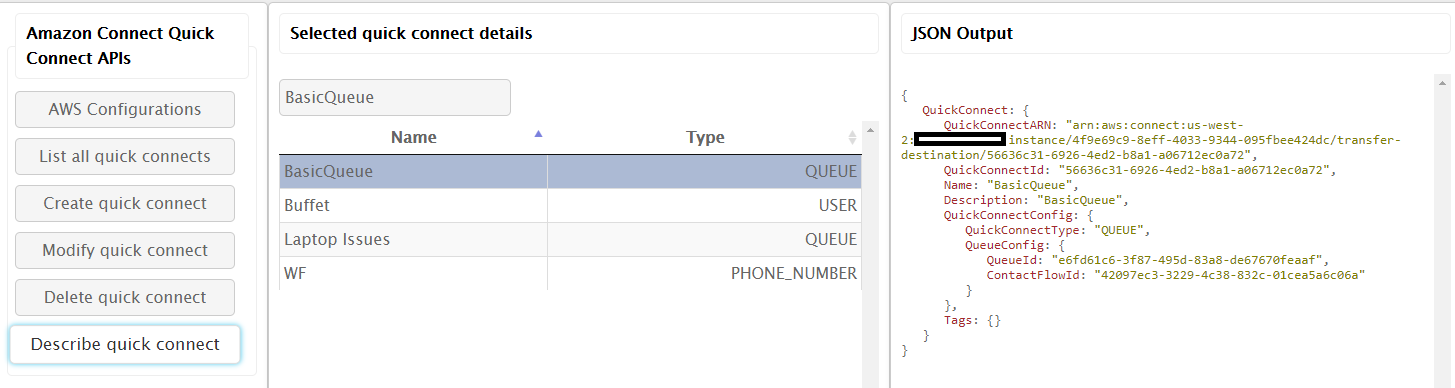Click the ContactFlowId value in JSON output

1229,274
